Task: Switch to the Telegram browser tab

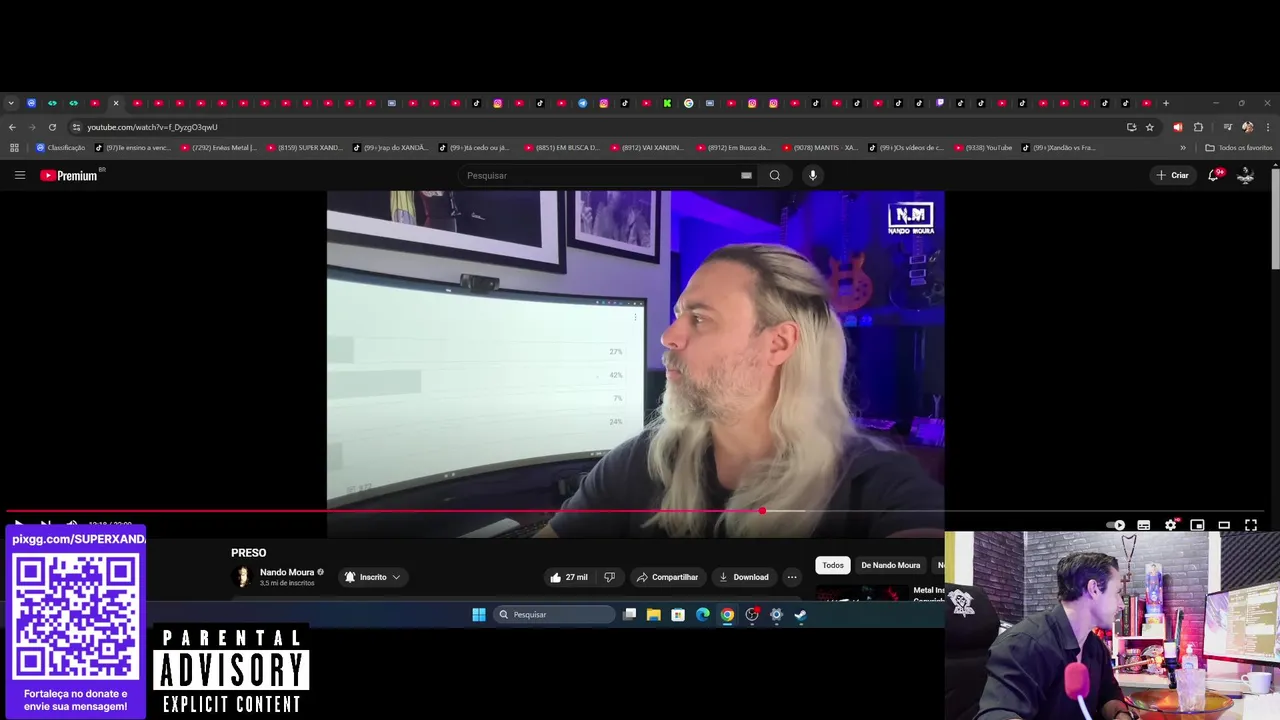Action: (x=583, y=103)
